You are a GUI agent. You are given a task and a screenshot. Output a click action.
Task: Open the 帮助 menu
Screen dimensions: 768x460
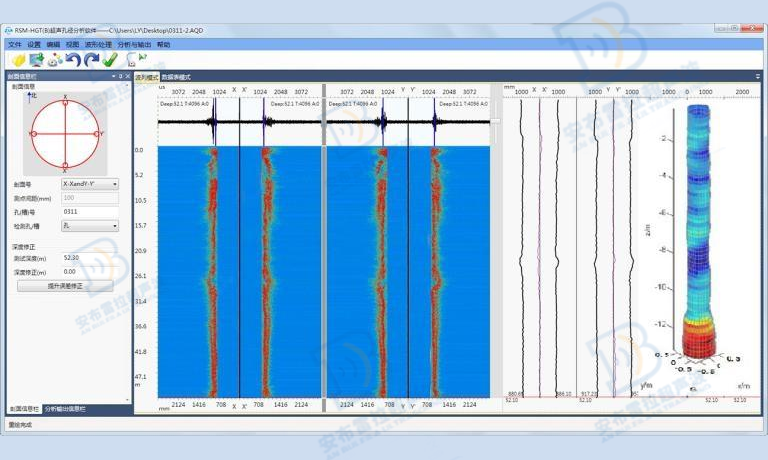(x=163, y=45)
